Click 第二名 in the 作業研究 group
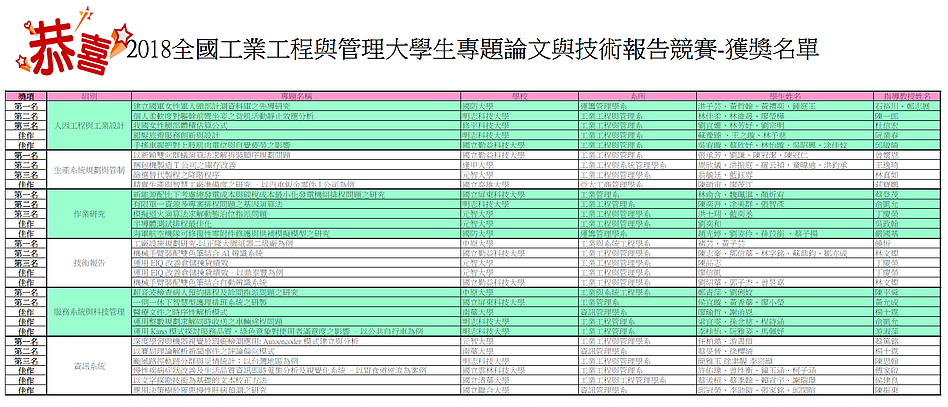This screenshot has height=407, width=948. (26, 204)
